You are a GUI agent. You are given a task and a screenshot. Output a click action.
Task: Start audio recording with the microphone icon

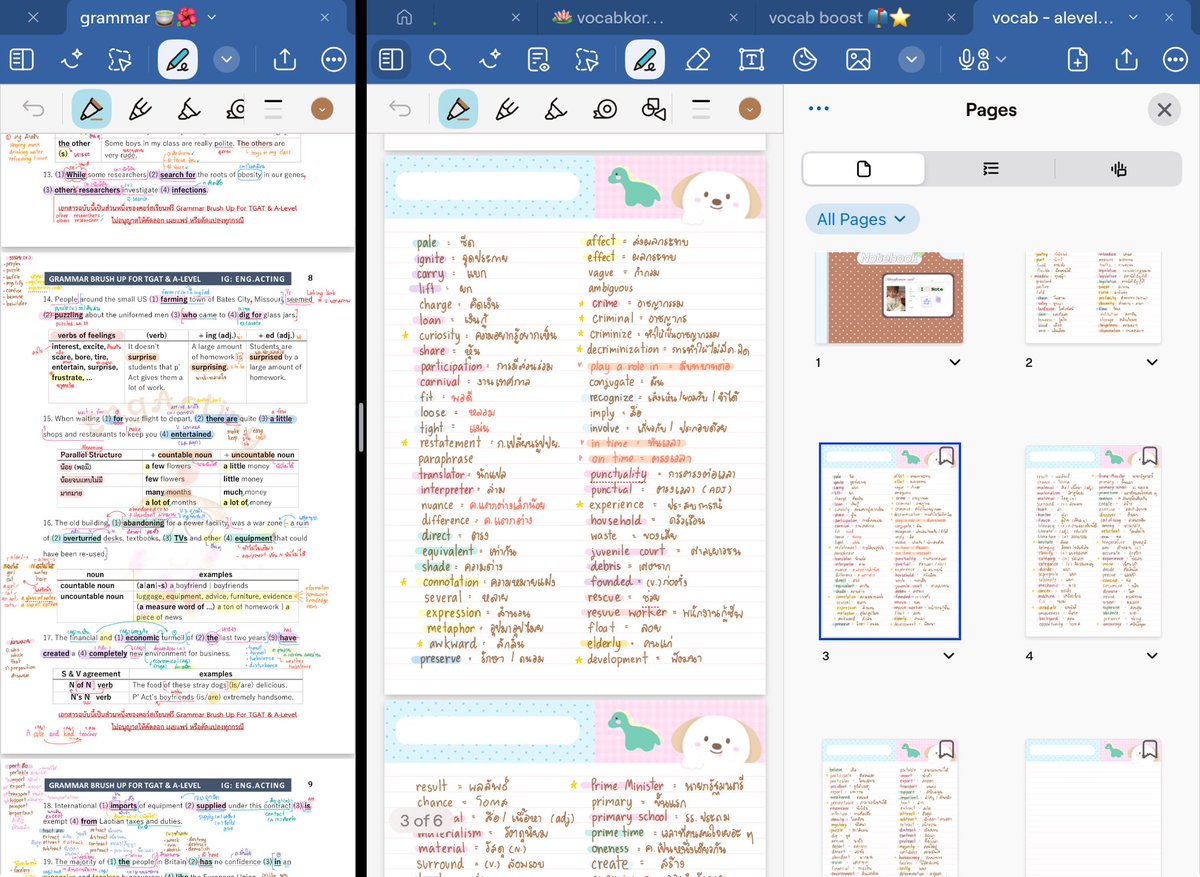(967, 60)
